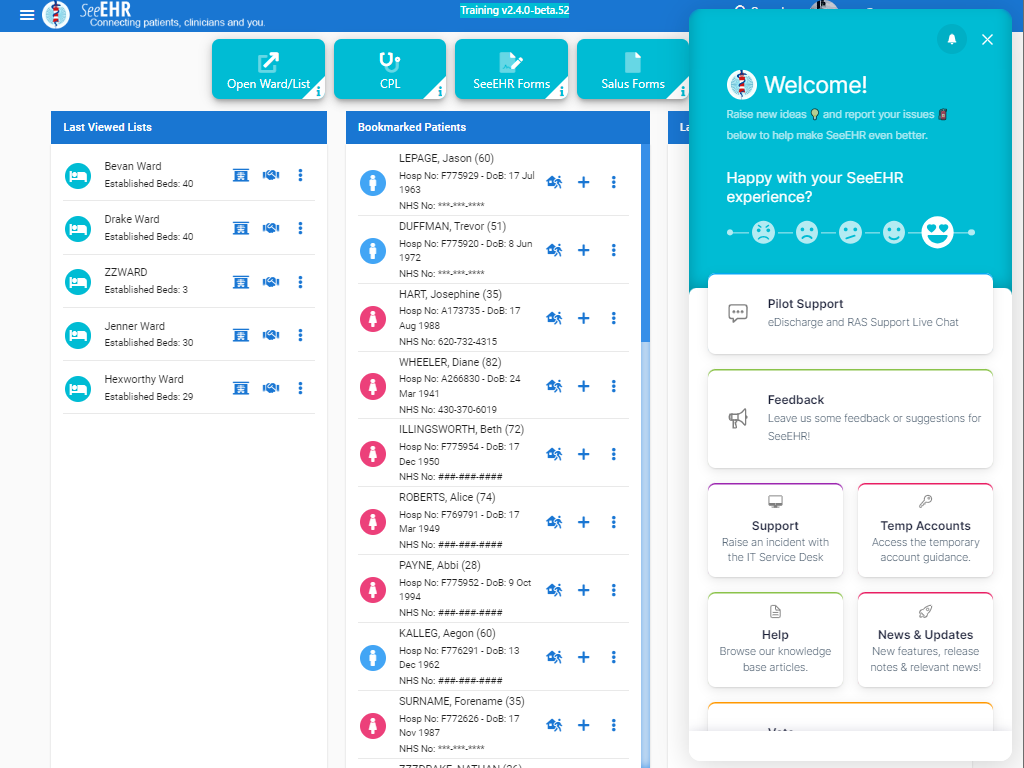Open the ward board icon for Bevan Ward
1024x768 pixels.
pos(241,175)
